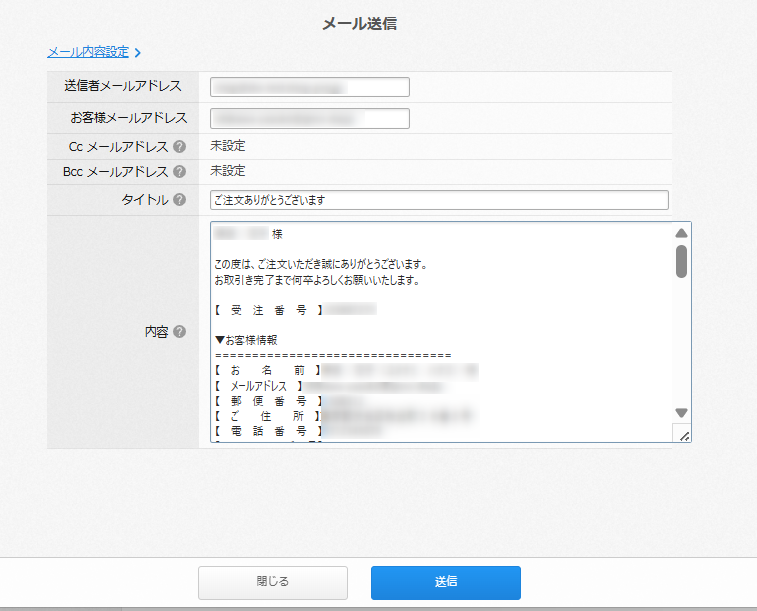The image size is (757, 611).
Task: Click the scroll down arrow of 内容 textarea
Action: [x=681, y=413]
